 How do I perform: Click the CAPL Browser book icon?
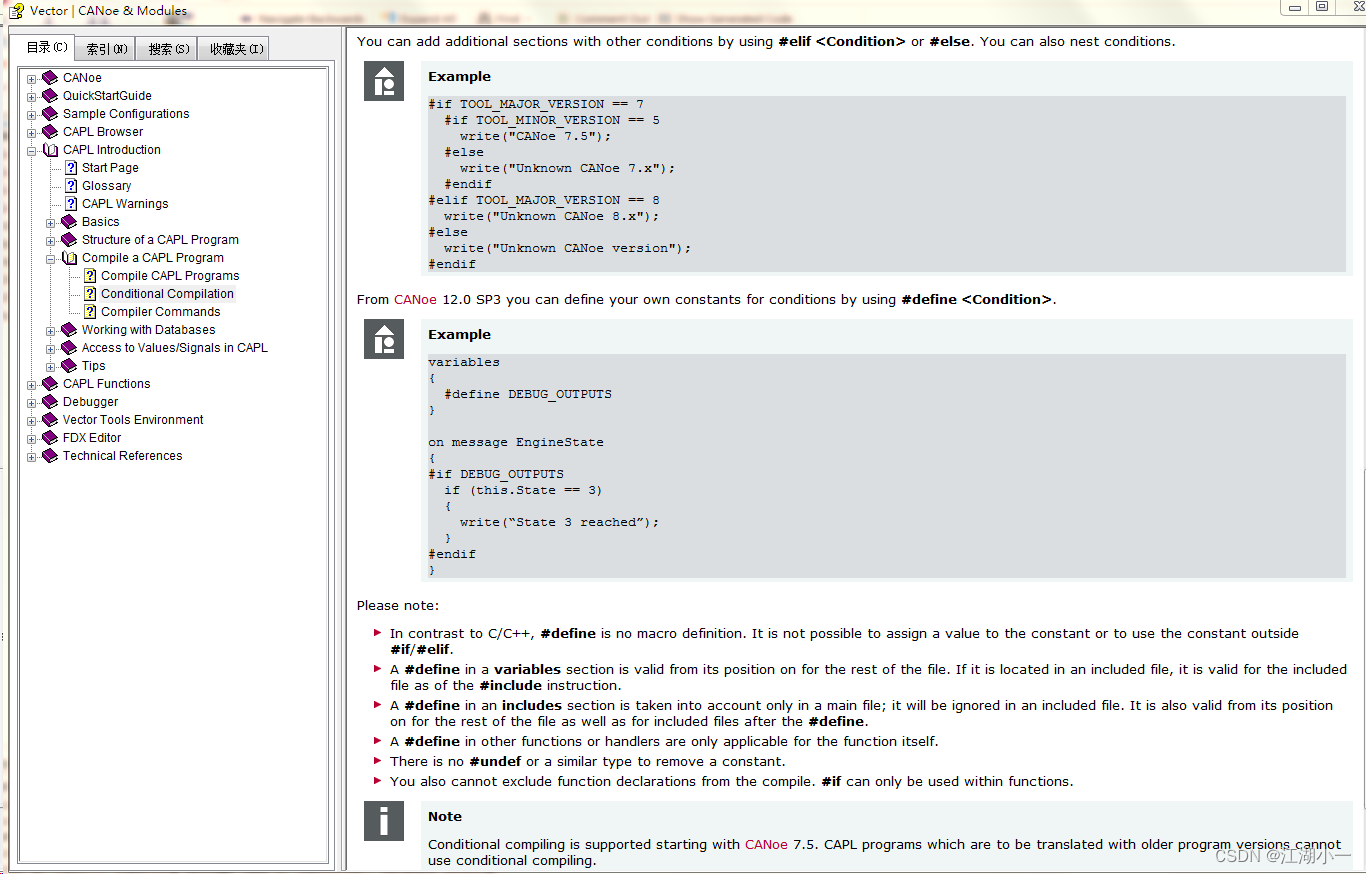click(50, 132)
